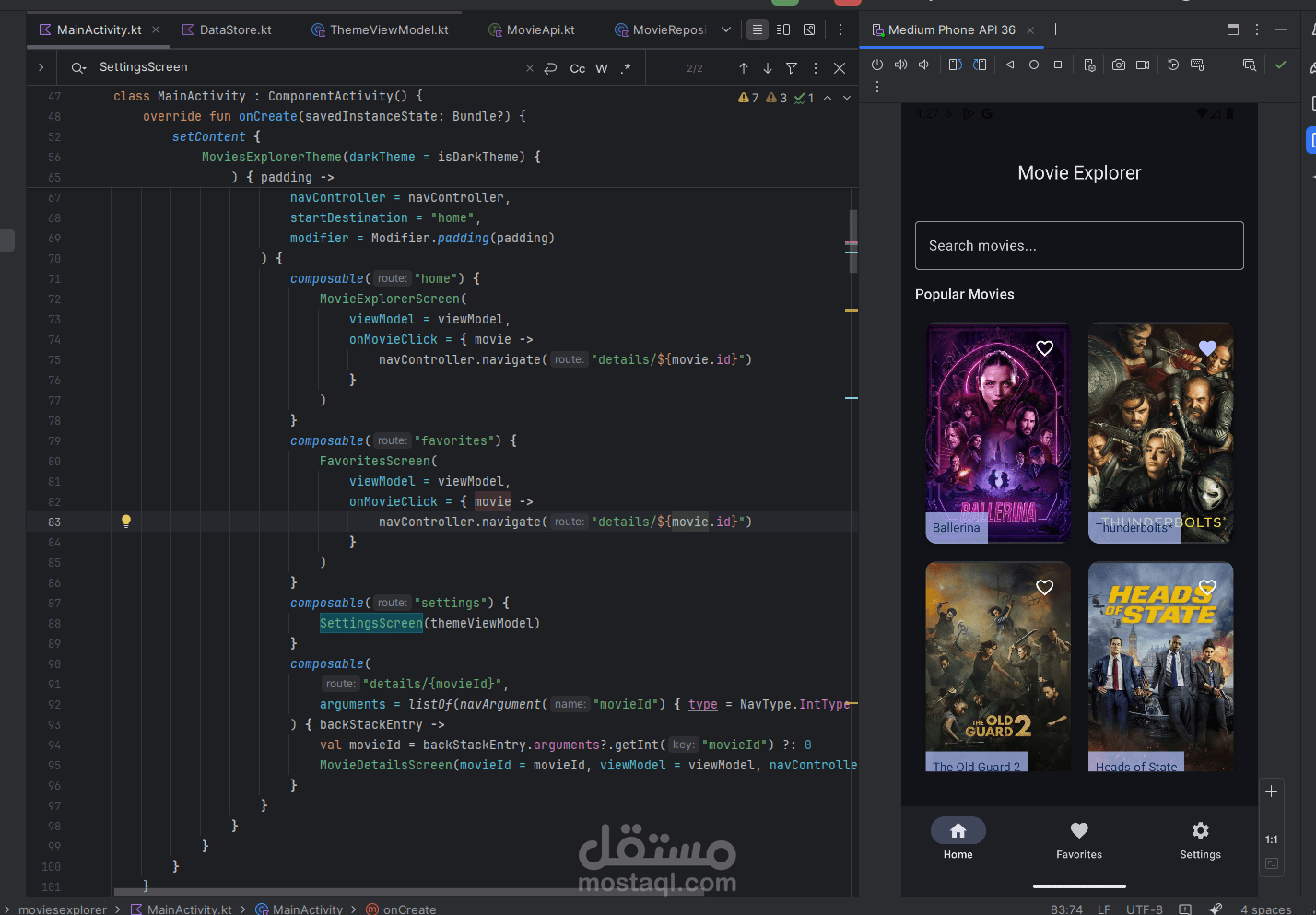The image size is (1316, 915).
Task: Tap the emulator Home circle button
Action: [1034, 65]
